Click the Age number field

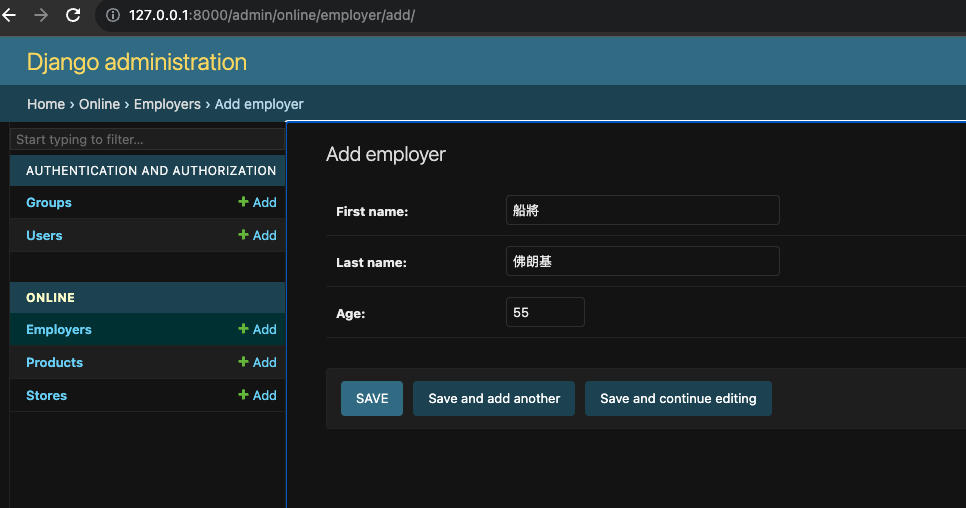tap(545, 312)
